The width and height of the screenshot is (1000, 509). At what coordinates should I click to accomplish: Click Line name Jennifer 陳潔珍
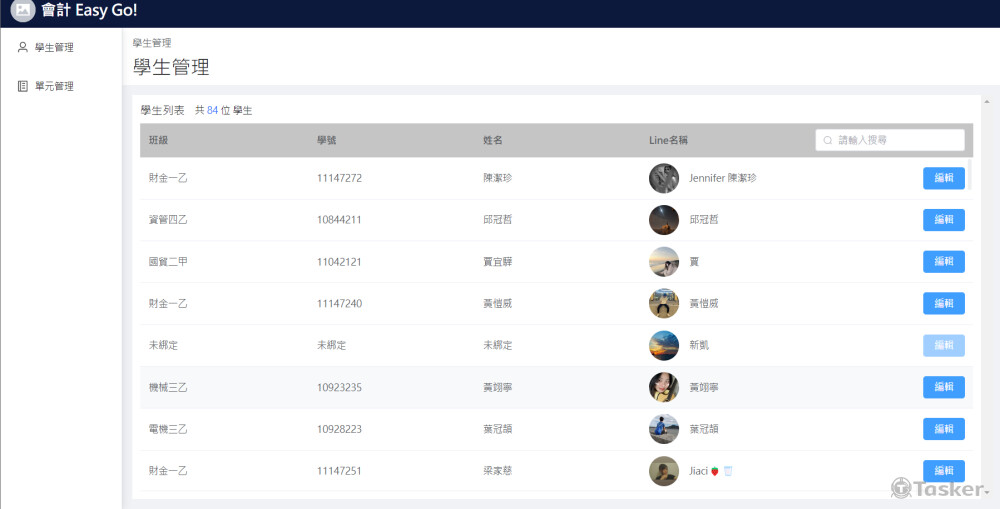[723, 179]
